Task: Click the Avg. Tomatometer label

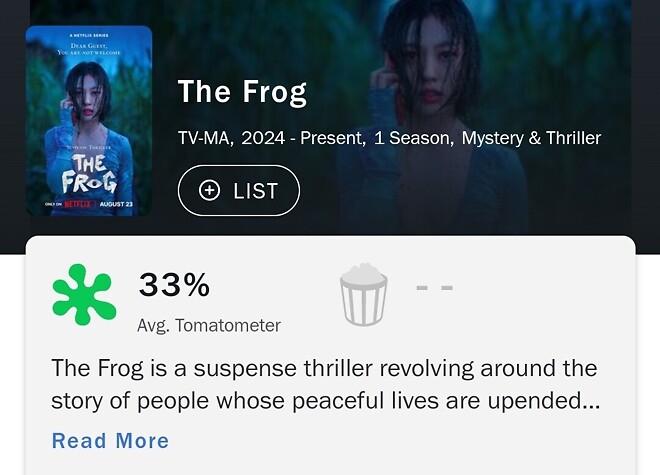Action: pyautogui.click(x=209, y=325)
